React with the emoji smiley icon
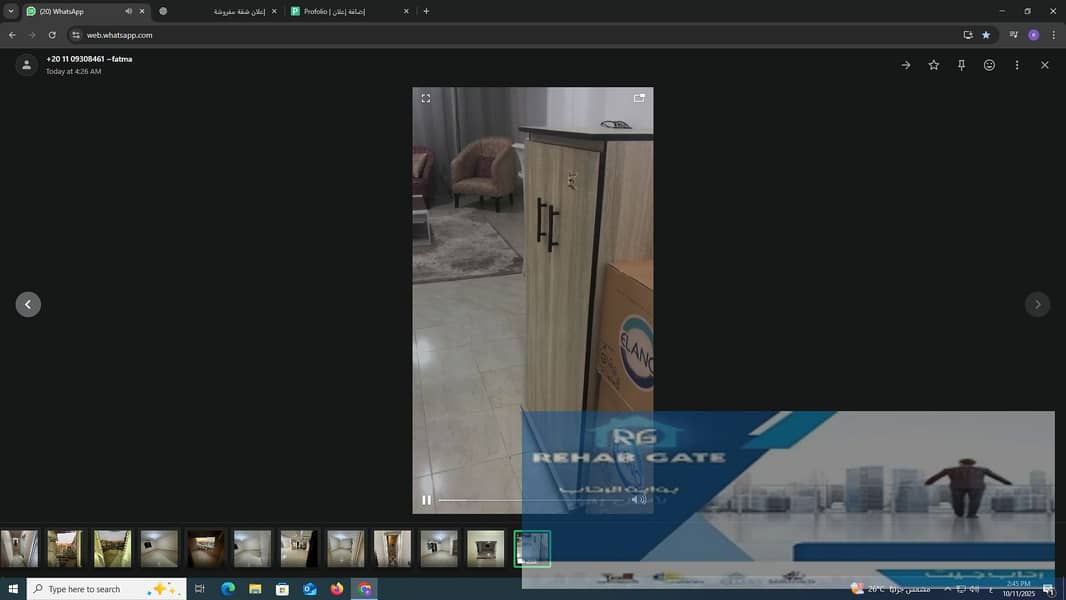The width and height of the screenshot is (1066, 600). (989, 65)
